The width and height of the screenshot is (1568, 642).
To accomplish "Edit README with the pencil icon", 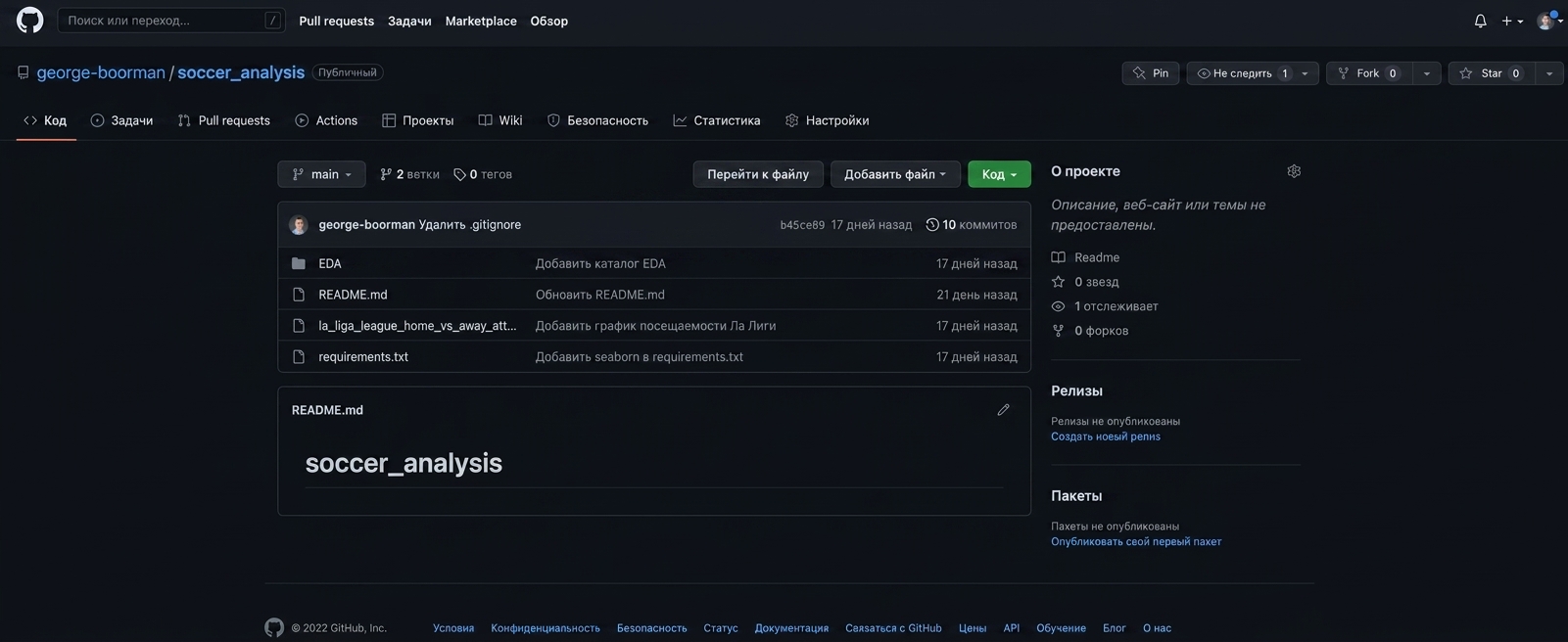I will pyautogui.click(x=1003, y=410).
